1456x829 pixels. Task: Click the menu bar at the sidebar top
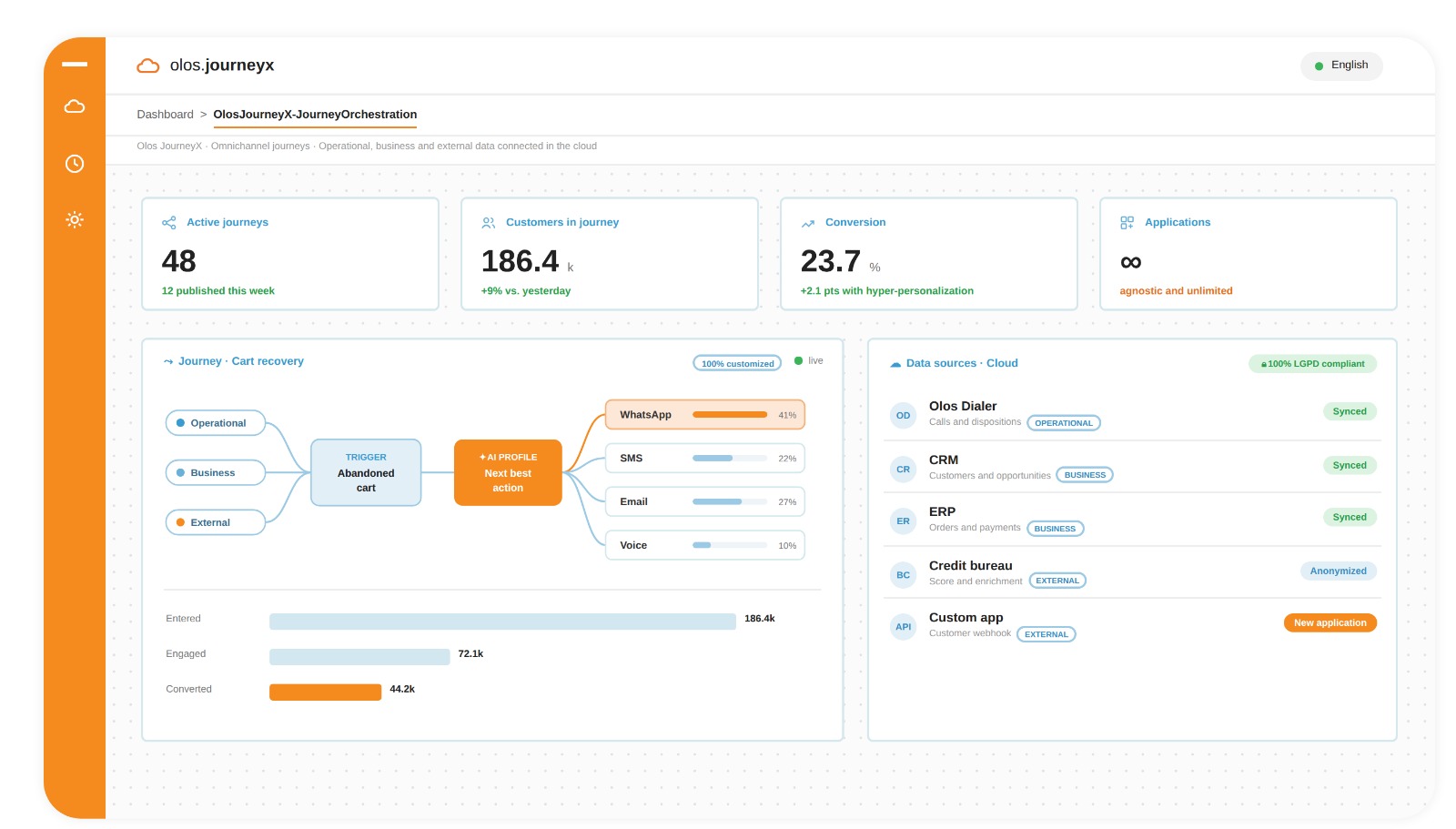click(75, 65)
